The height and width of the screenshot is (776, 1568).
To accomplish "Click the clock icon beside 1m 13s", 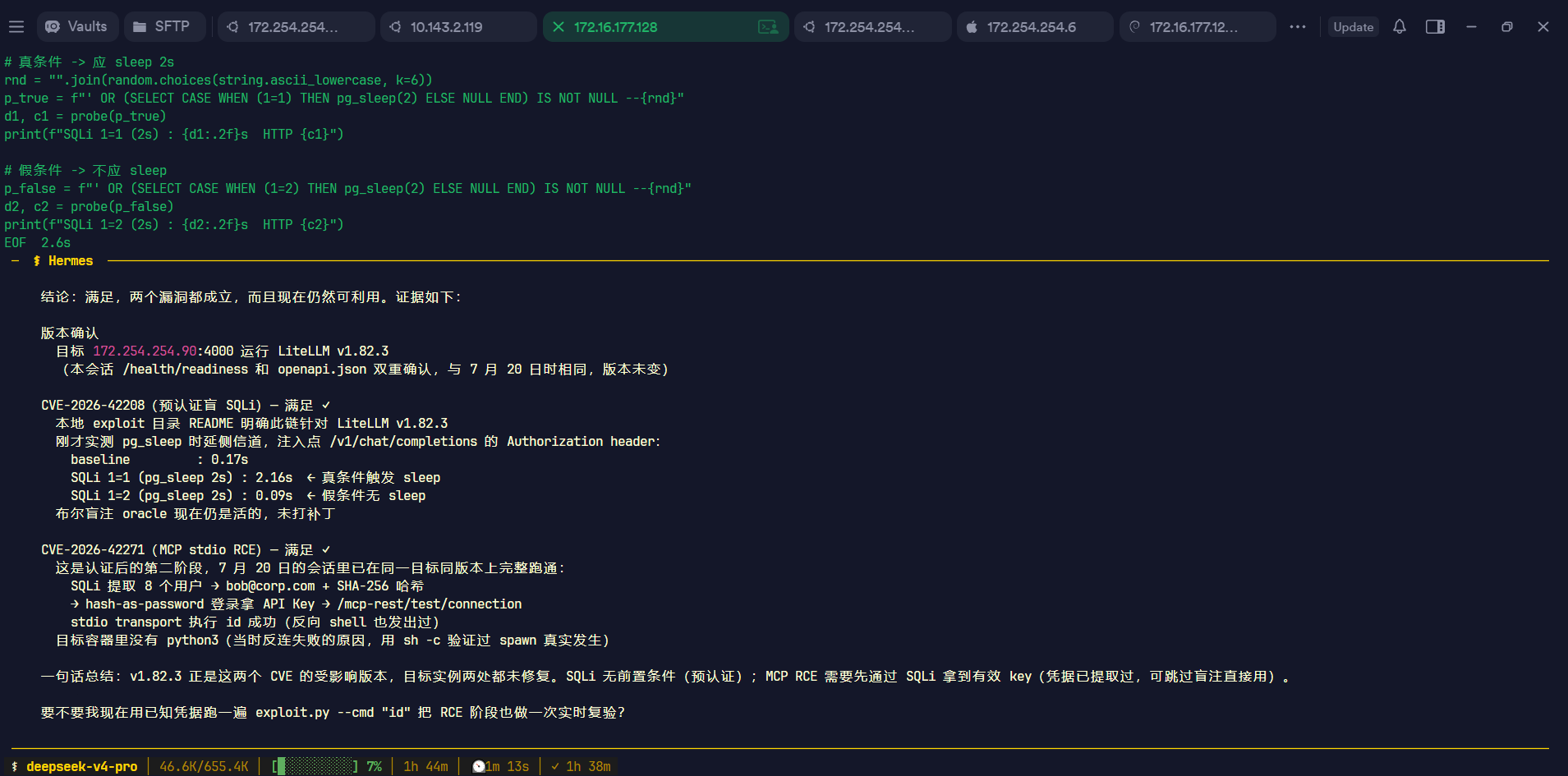I will tap(479, 766).
